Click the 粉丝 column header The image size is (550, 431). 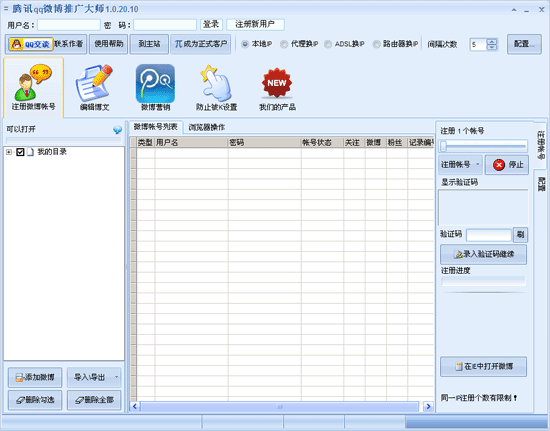pos(397,142)
